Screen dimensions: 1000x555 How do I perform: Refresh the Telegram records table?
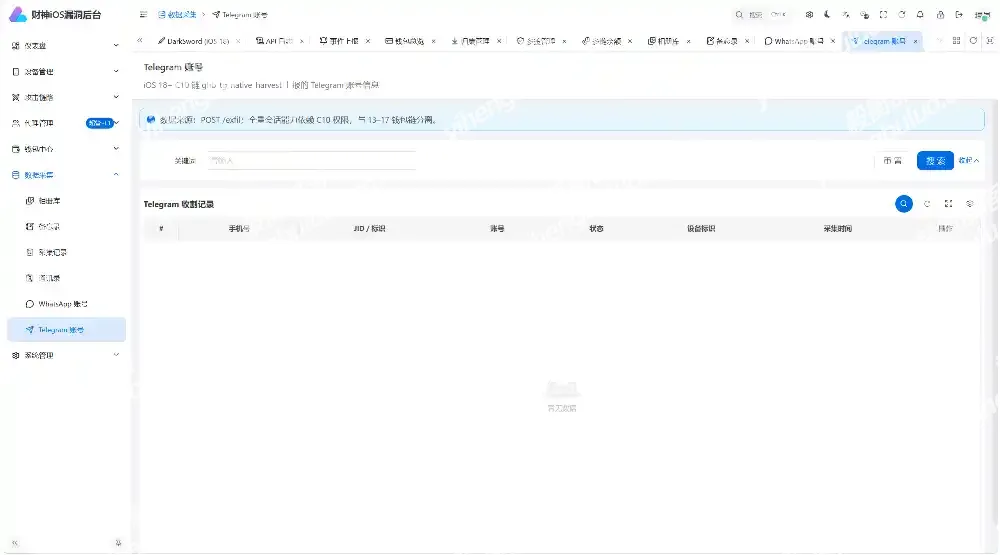pyautogui.click(x=927, y=204)
